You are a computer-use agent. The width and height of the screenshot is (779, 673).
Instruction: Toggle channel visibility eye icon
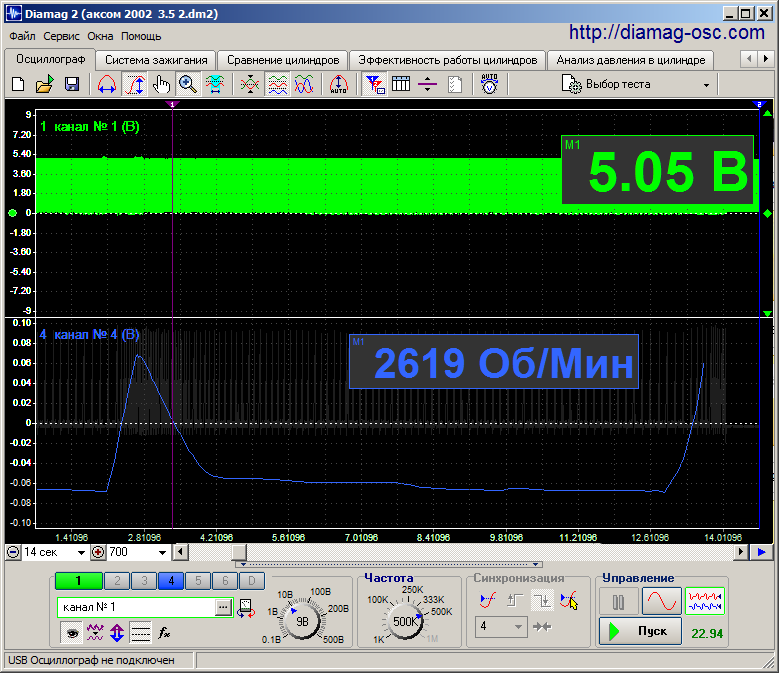72,633
